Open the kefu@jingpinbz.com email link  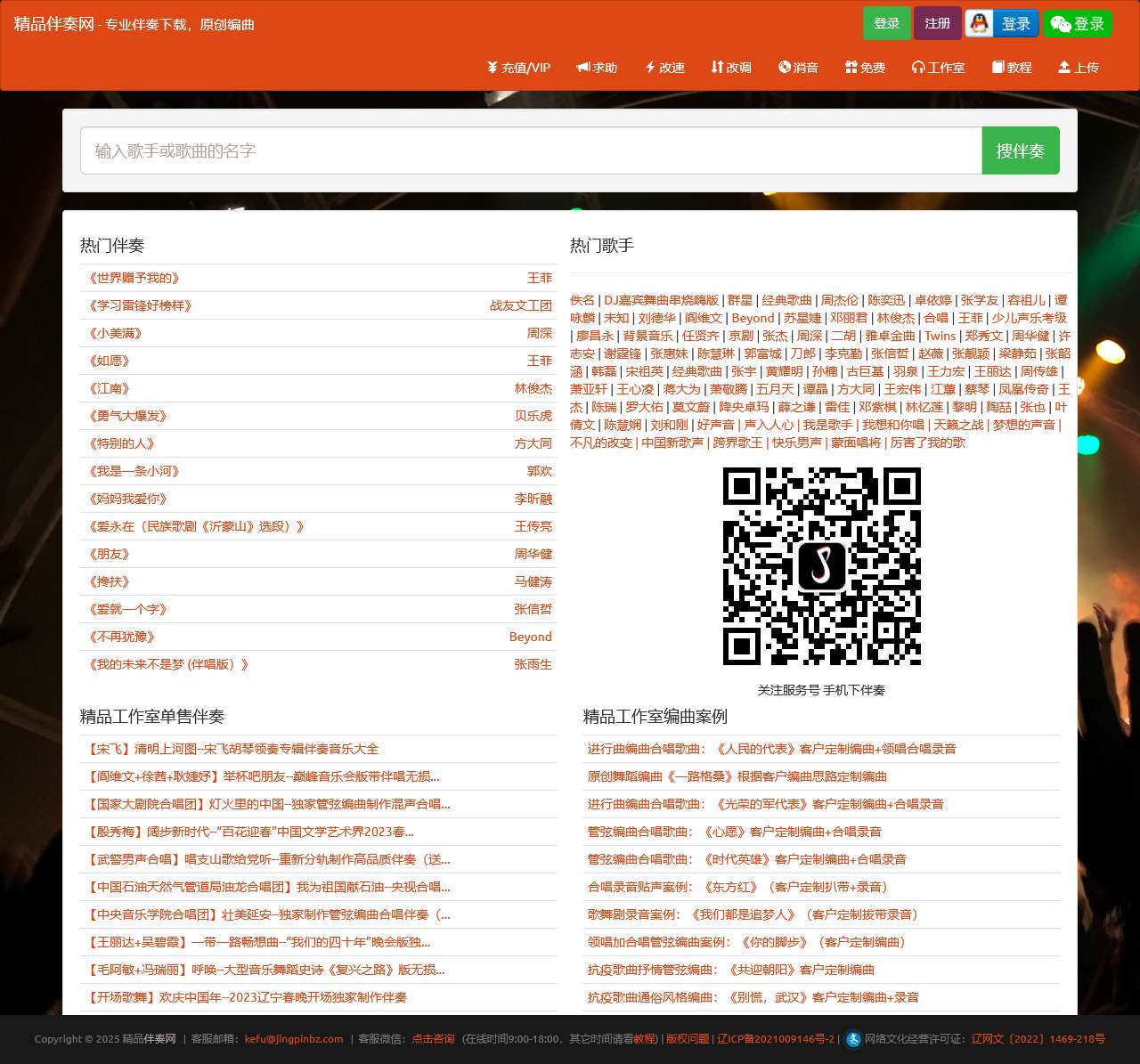point(294,1039)
